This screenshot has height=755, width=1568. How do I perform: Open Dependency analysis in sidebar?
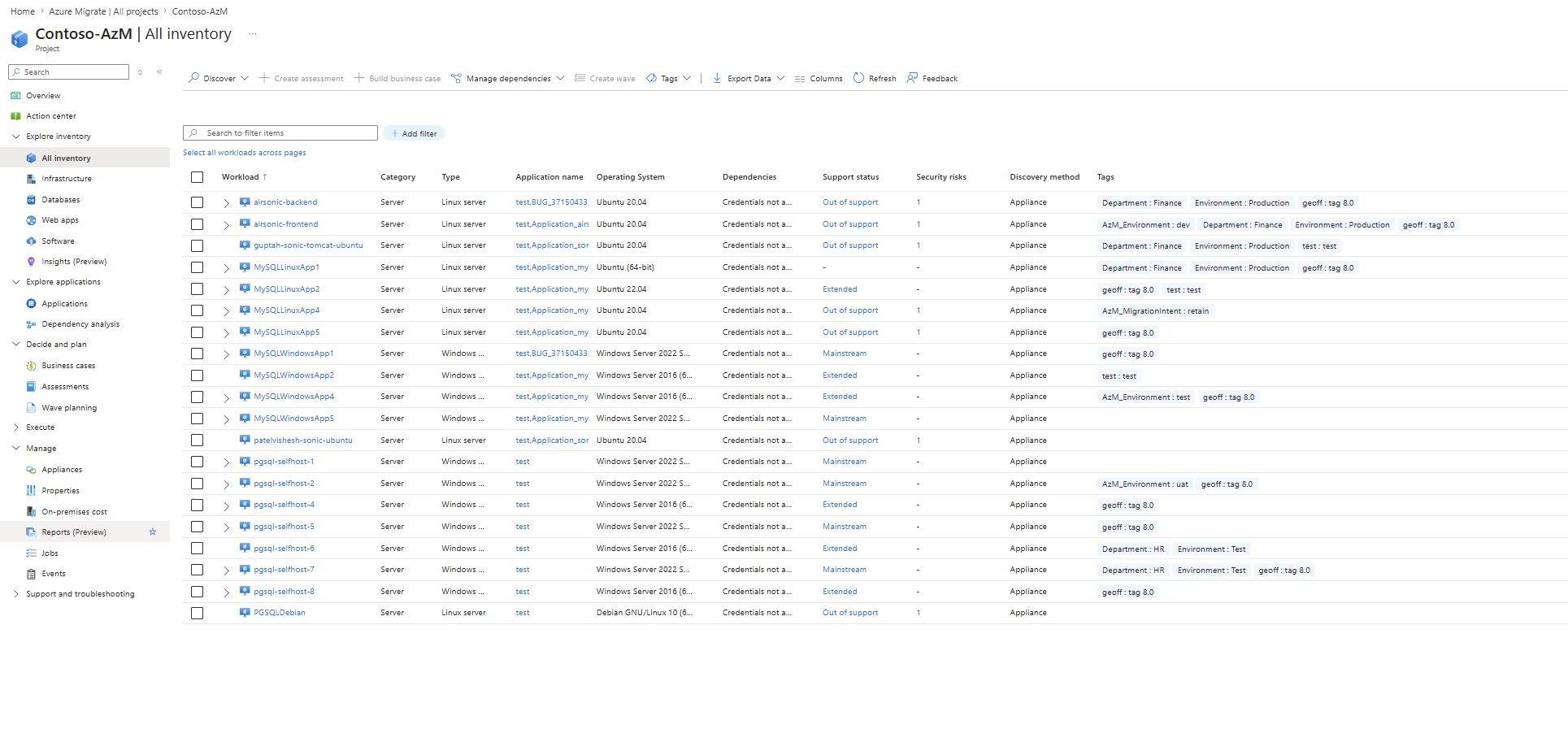pos(80,324)
